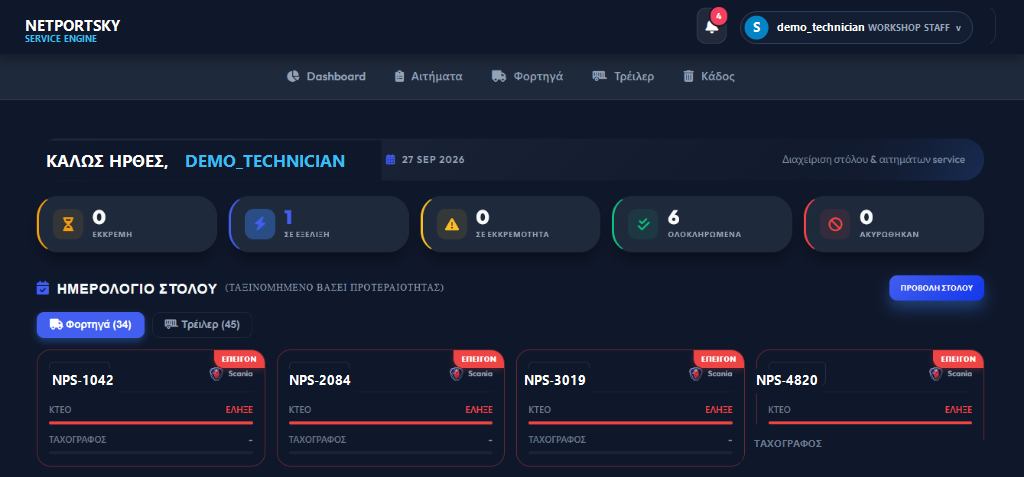Click the Διαχείριση στόλου & αιτημάτων service text

[x=873, y=159]
